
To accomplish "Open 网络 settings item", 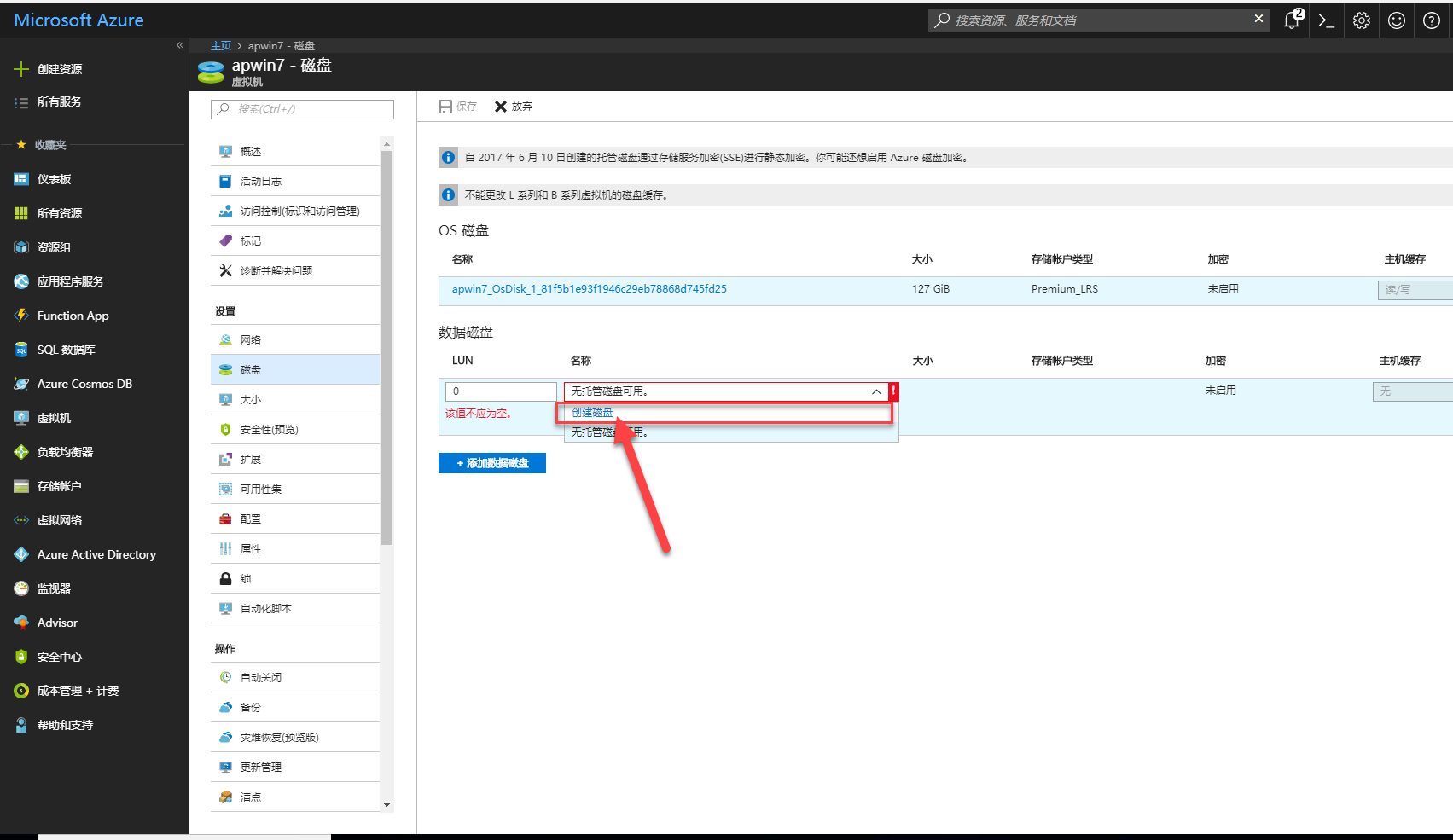I will [295, 339].
